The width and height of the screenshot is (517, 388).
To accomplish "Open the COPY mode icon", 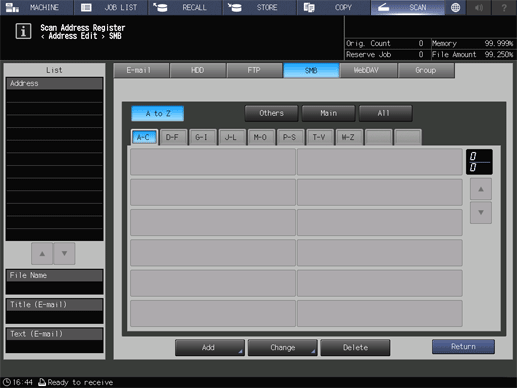I will point(309,7).
